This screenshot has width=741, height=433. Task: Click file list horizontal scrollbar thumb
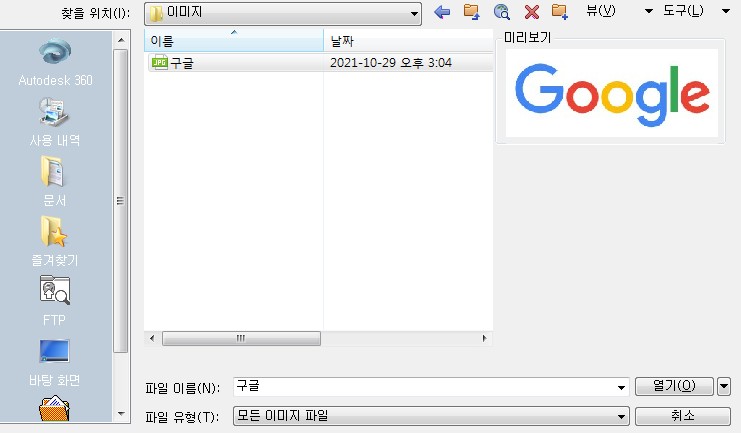pos(241,338)
